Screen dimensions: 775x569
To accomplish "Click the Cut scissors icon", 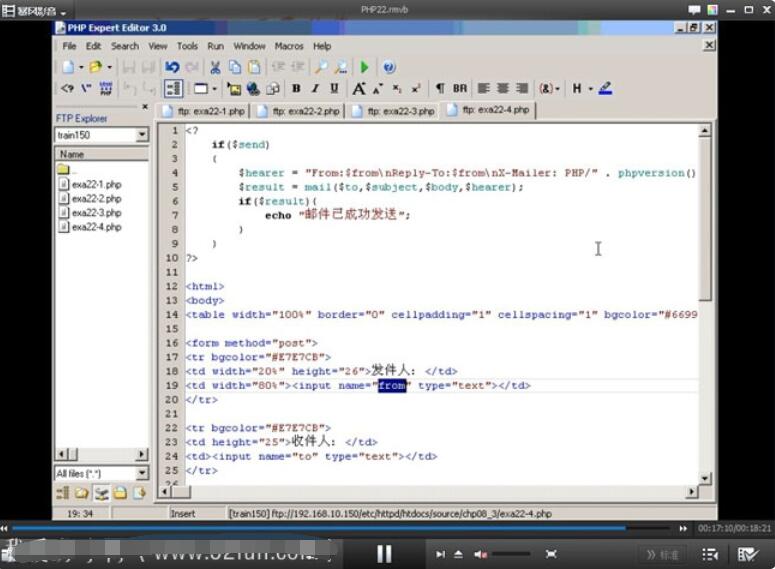I will click(x=215, y=67).
